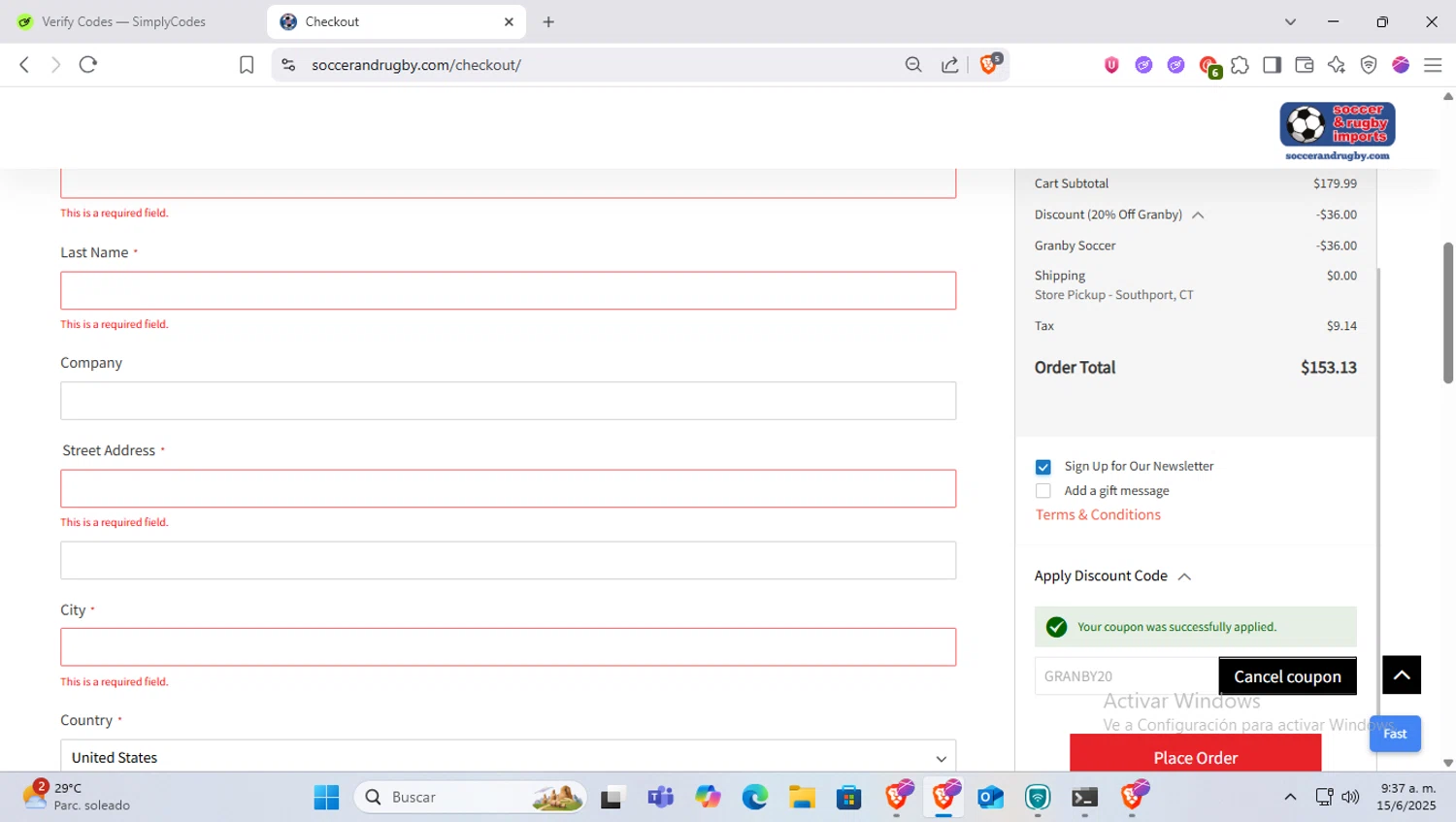Image resolution: width=1456 pixels, height=822 pixels.
Task: Share this page using the share icon
Action: point(950,65)
